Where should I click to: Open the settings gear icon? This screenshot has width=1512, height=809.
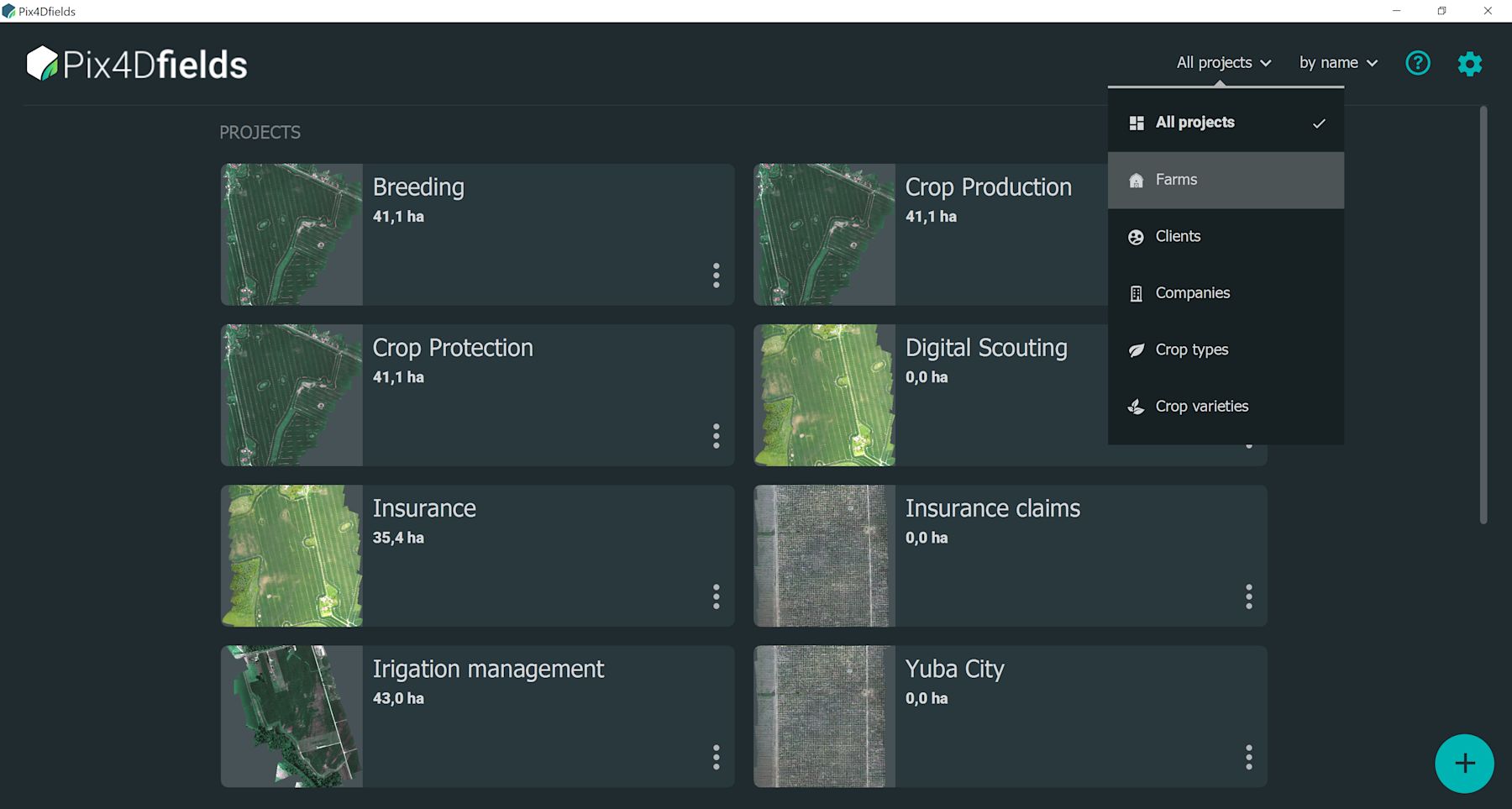pyautogui.click(x=1469, y=63)
